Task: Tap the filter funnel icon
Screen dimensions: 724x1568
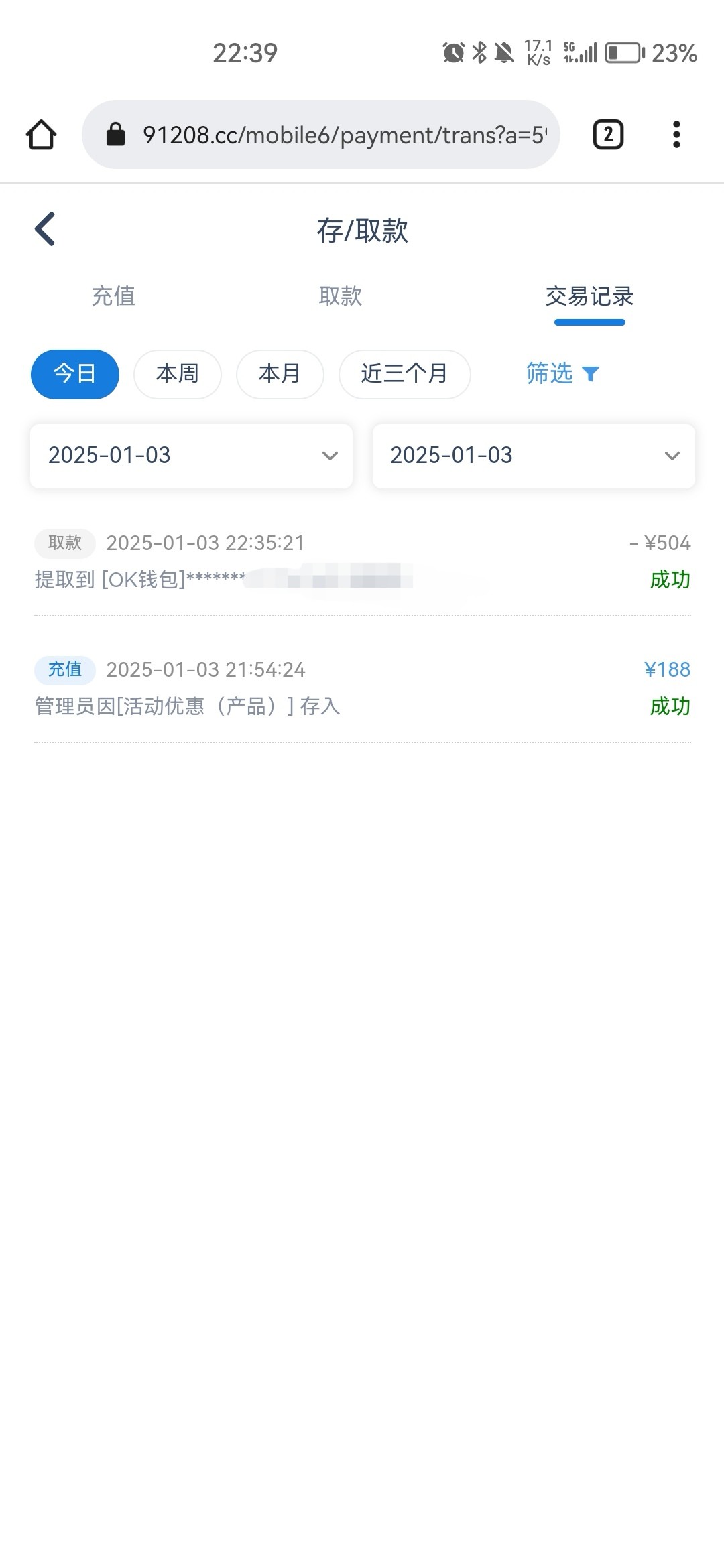Action: coord(591,373)
